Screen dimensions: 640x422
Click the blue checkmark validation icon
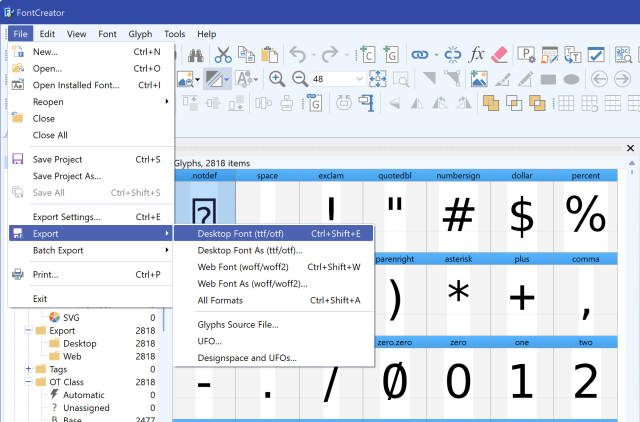596,54
